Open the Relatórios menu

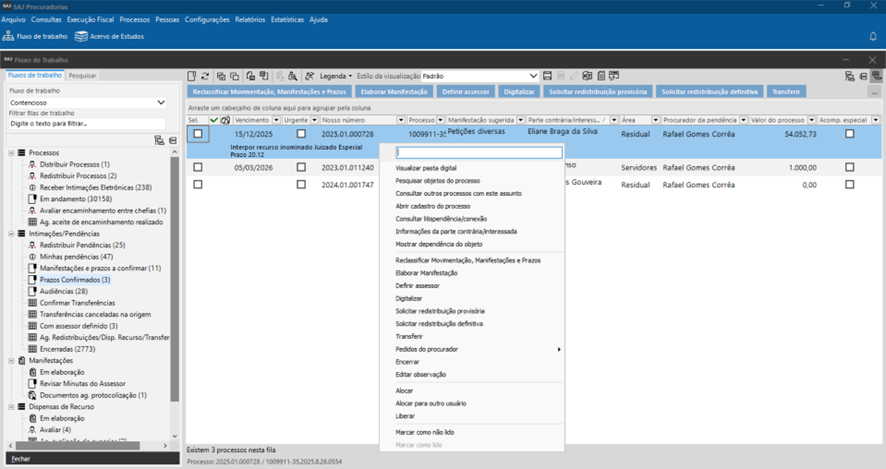click(x=250, y=19)
